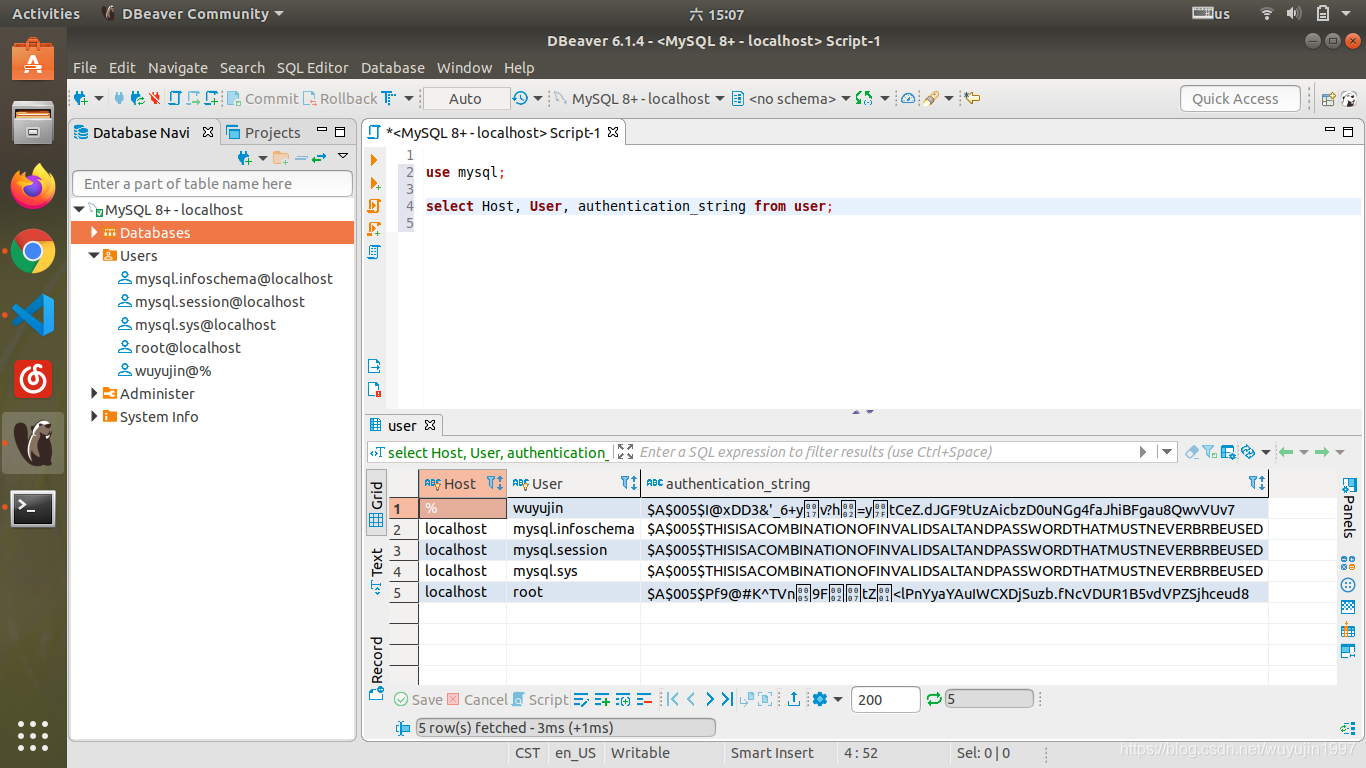Open the results settings gear dropdown
This screenshot has height=768, width=1366.
tap(828, 699)
